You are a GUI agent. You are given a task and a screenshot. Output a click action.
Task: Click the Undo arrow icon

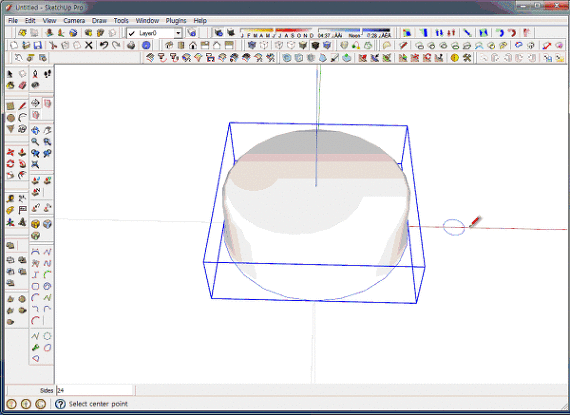click(104, 45)
